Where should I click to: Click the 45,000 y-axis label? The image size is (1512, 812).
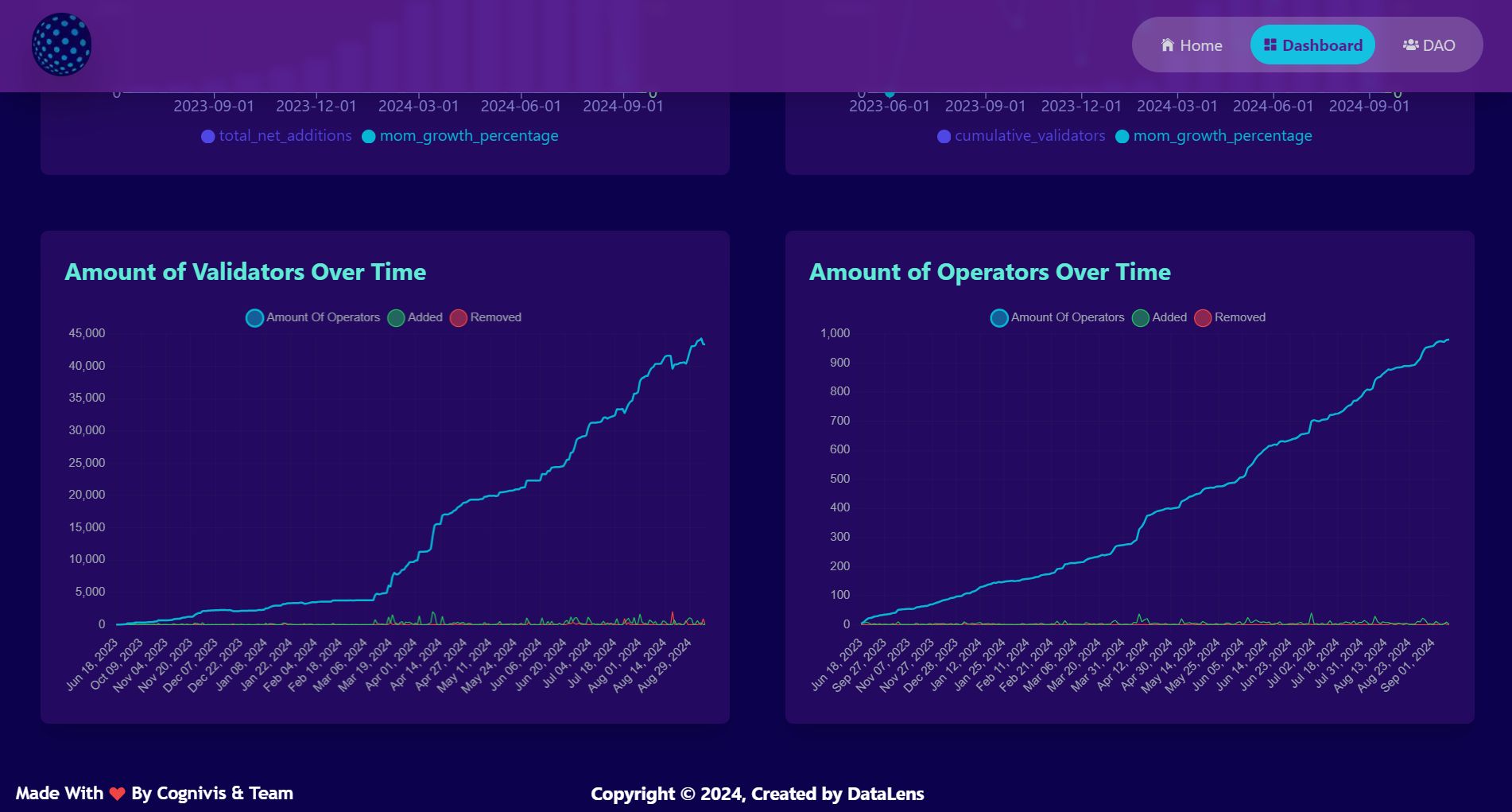(87, 333)
